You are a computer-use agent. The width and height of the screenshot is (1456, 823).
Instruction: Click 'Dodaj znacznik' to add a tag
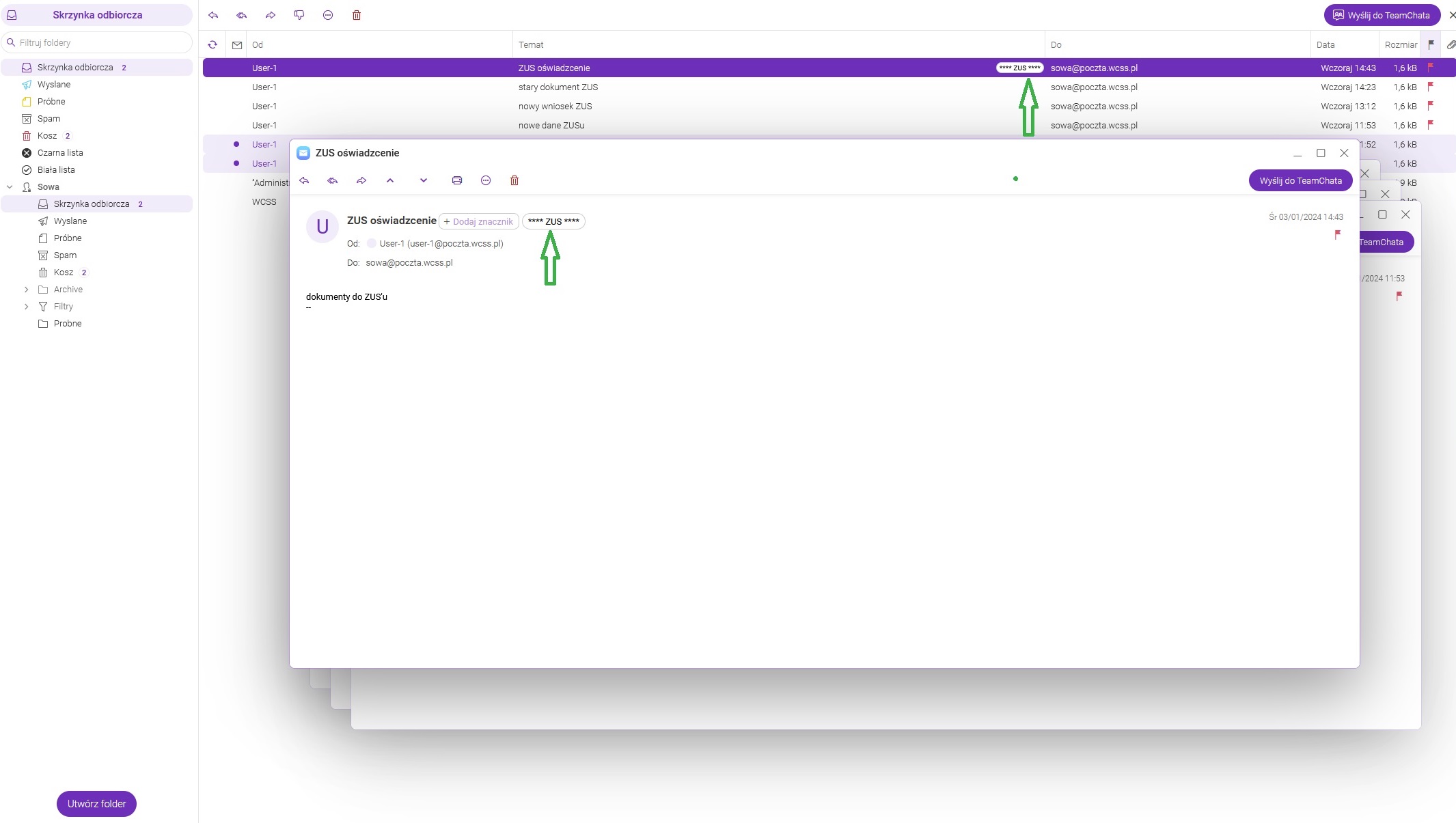[478, 221]
